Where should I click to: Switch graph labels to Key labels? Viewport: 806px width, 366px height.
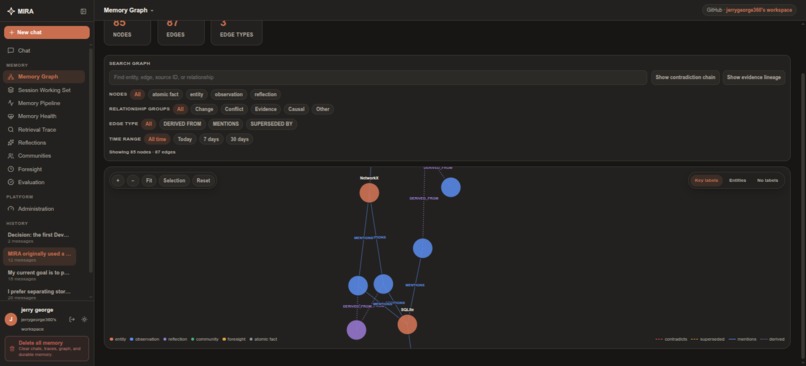click(x=706, y=180)
